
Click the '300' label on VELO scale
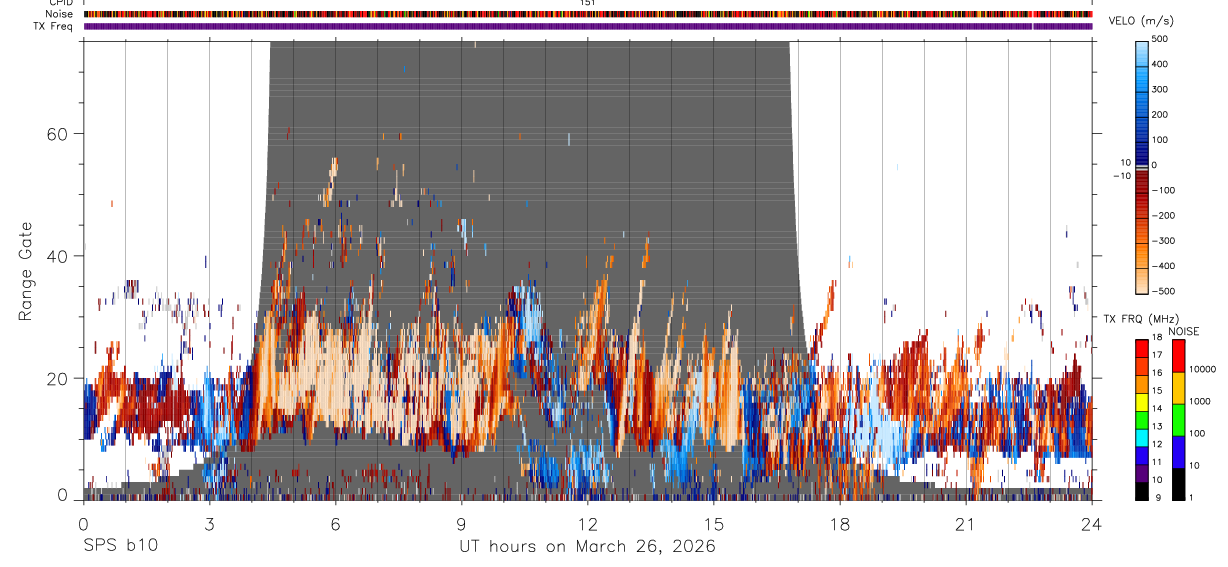1161,90
